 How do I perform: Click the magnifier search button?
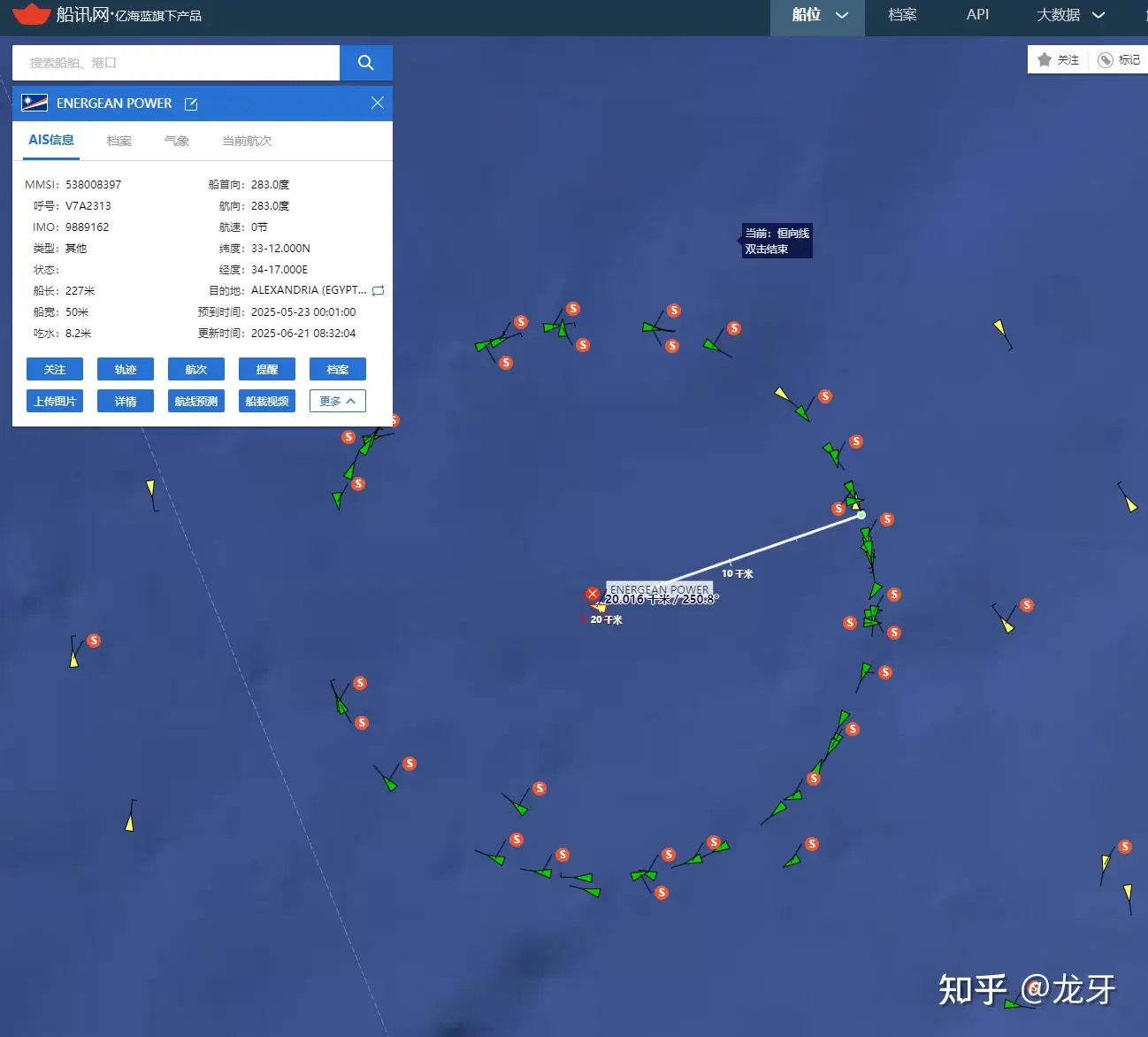(365, 63)
